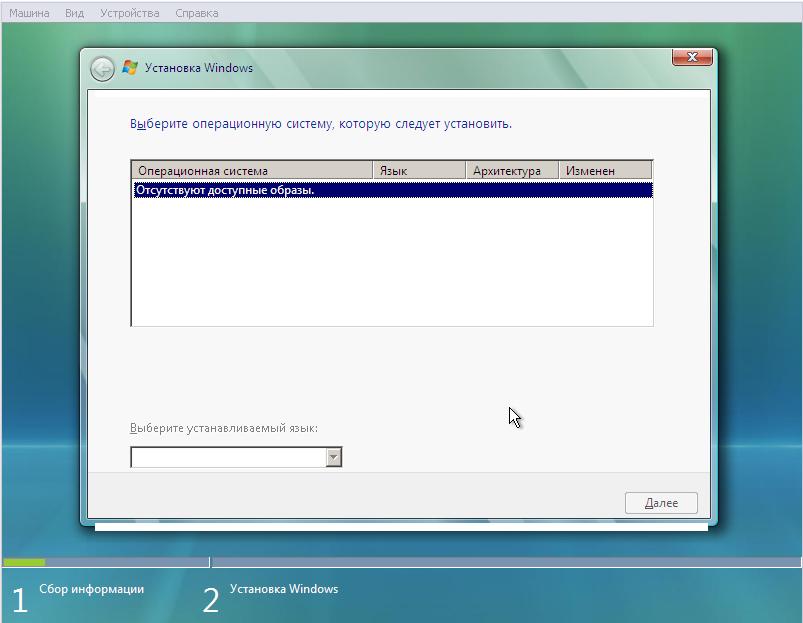Click the 'Сбор информации' step label

coord(92,589)
